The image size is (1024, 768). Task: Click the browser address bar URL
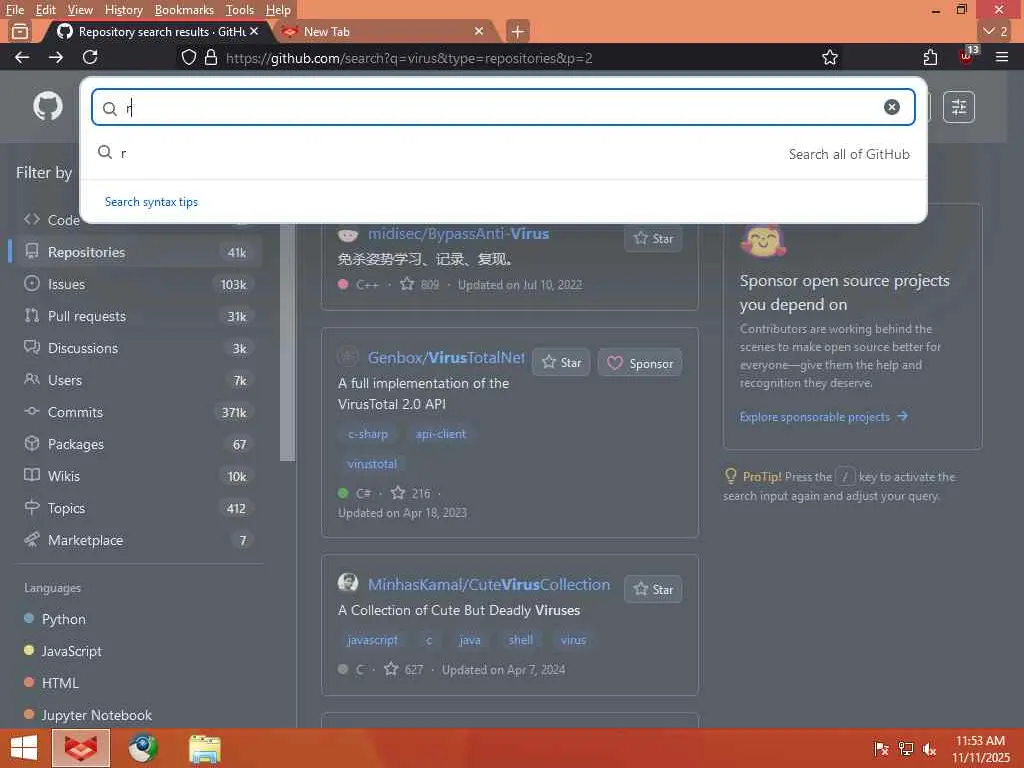point(409,58)
